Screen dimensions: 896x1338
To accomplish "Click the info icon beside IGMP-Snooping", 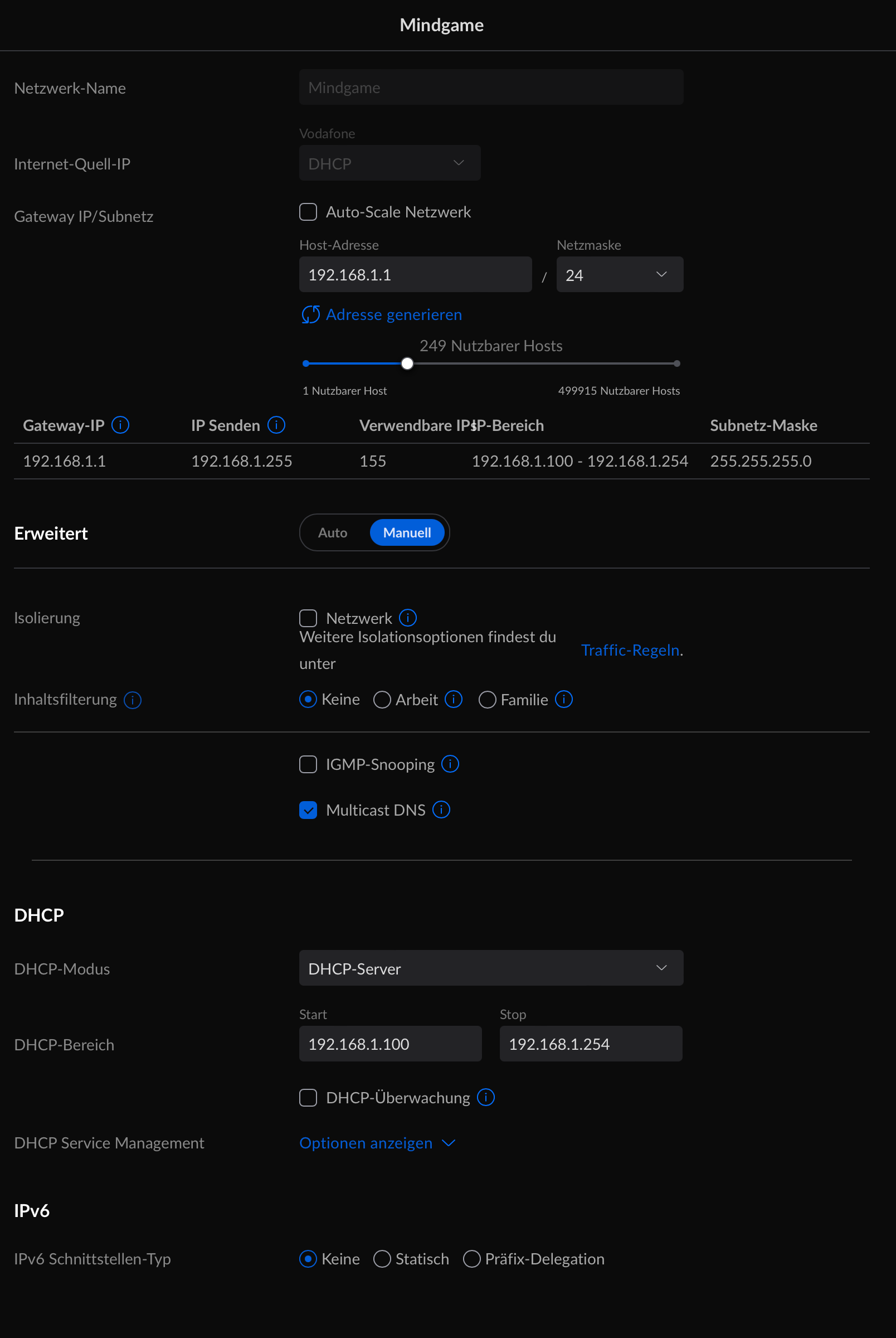I will [450, 764].
